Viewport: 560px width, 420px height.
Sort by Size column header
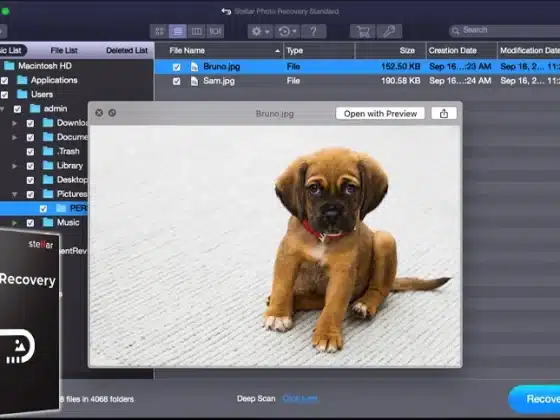point(391,51)
